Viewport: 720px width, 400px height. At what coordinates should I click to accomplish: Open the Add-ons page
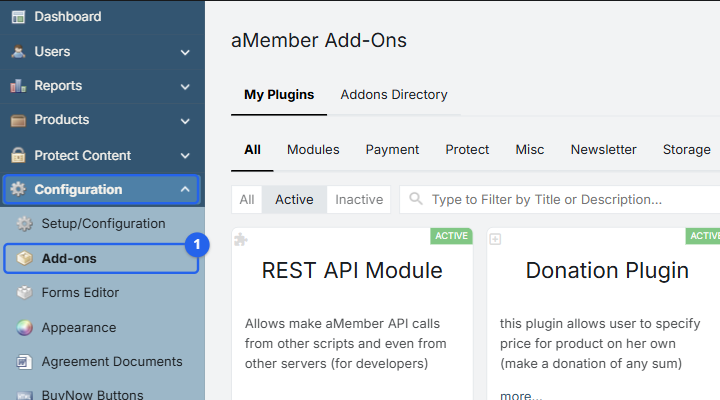(x=101, y=259)
